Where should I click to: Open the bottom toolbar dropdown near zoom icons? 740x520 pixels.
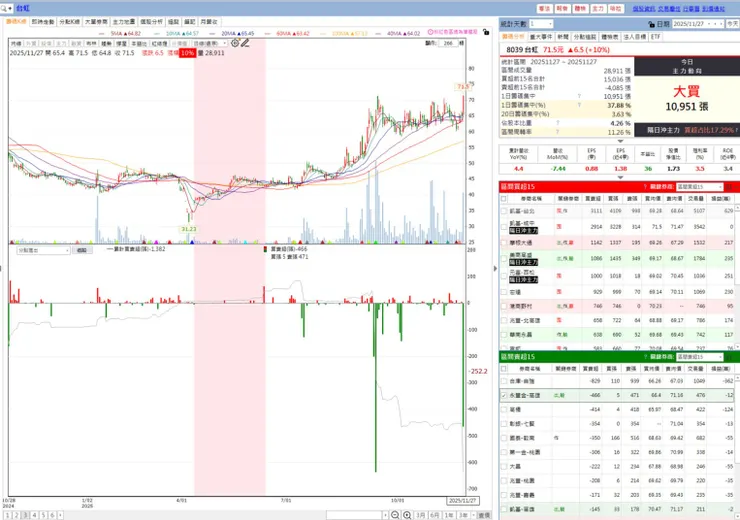tap(386, 515)
